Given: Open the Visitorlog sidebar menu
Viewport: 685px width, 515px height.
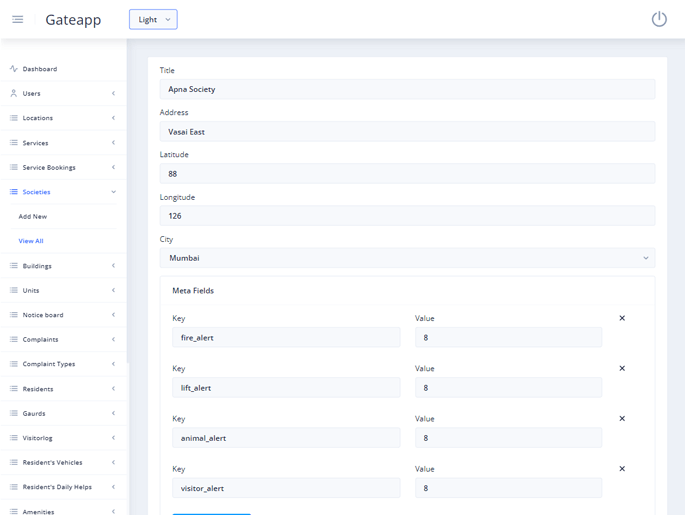Looking at the screenshot, I should point(64,438).
